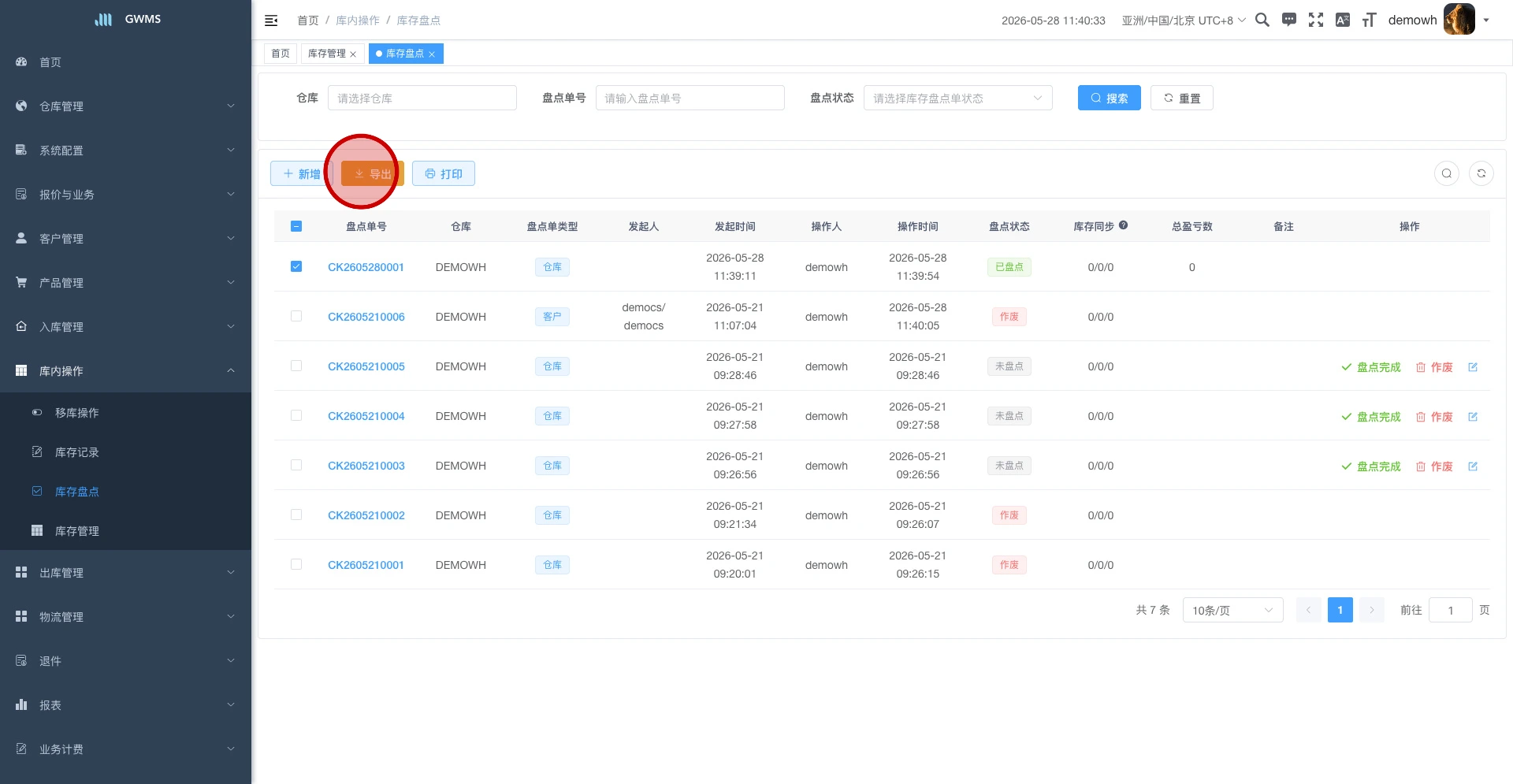Open 库存记录 in the sidebar
The height and width of the screenshot is (784, 1513).
click(x=125, y=451)
